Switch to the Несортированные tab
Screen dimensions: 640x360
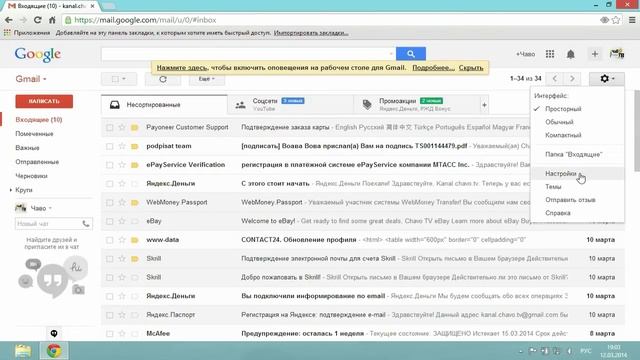tap(164, 105)
